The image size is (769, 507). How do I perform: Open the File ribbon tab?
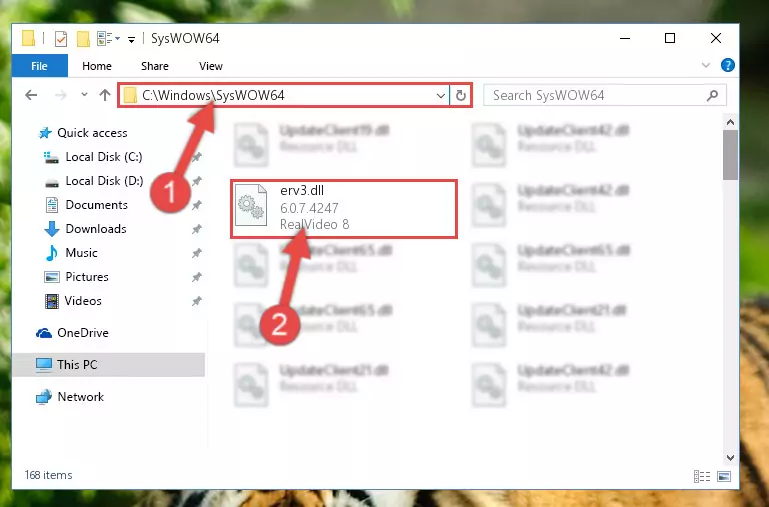tap(39, 66)
